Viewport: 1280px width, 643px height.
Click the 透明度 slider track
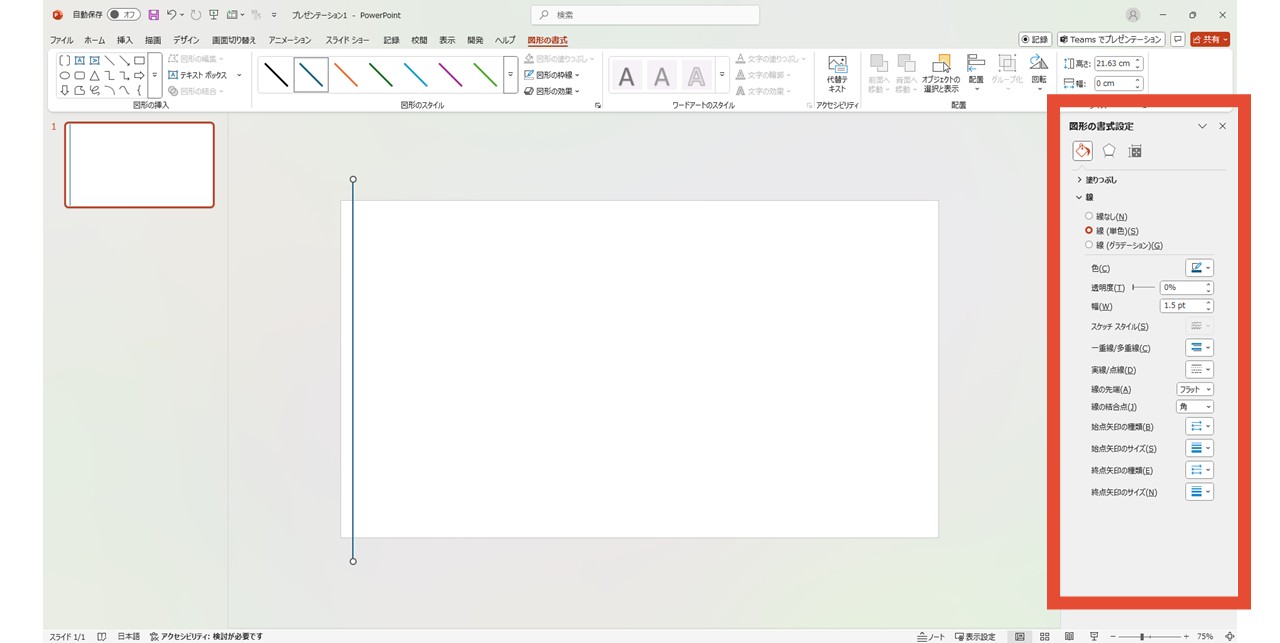1143,287
